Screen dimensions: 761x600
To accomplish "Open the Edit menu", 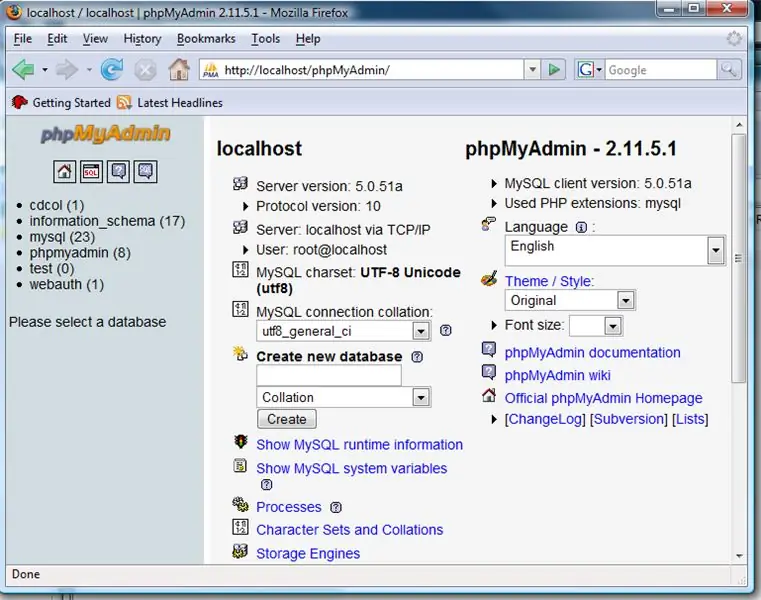I will coord(57,38).
